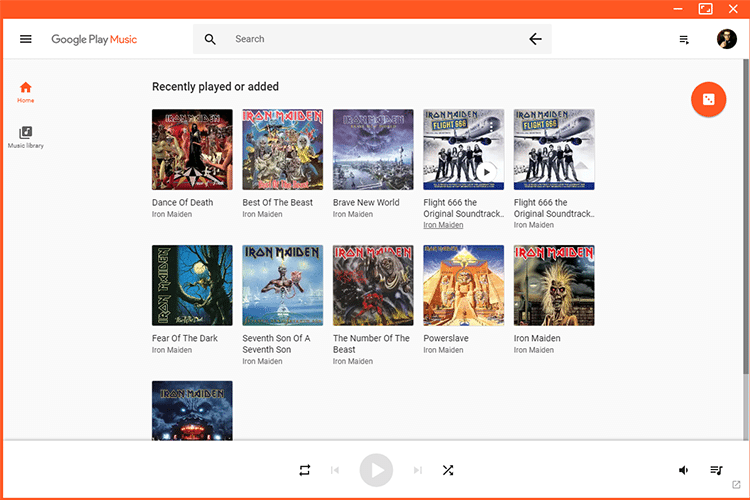Viewport: 750px width, 500px height.
Task: Minimize the window from title bar
Action: [x=678, y=9]
